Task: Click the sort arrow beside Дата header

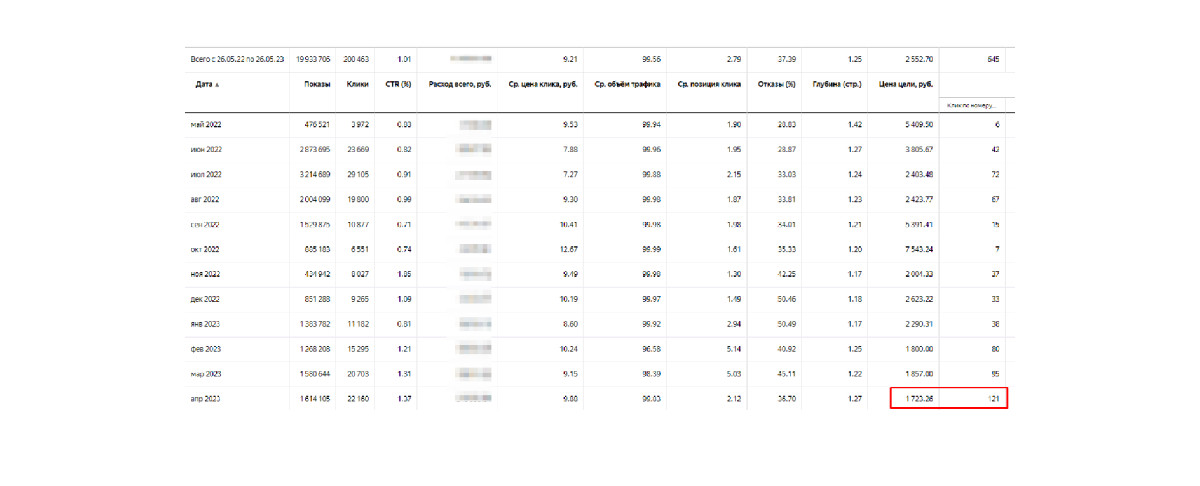Action: (x=217, y=86)
